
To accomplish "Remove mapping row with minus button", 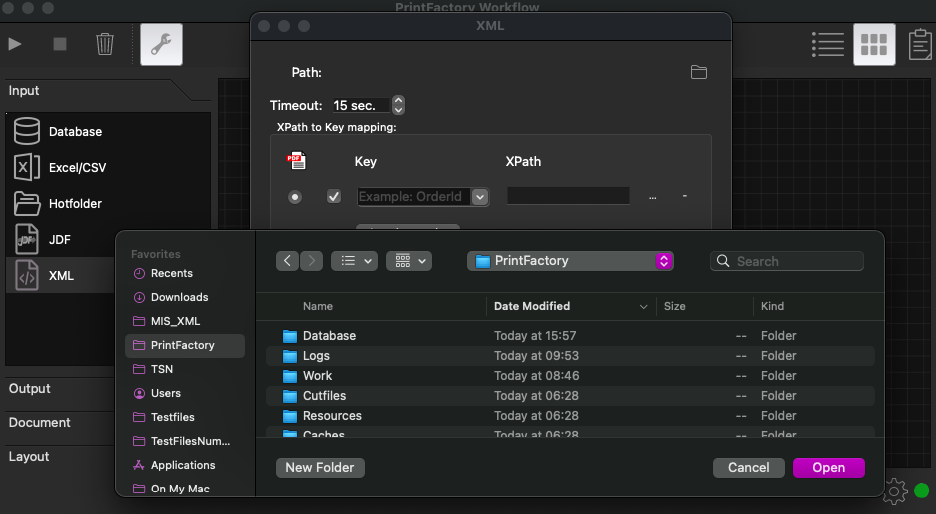I will [x=685, y=196].
